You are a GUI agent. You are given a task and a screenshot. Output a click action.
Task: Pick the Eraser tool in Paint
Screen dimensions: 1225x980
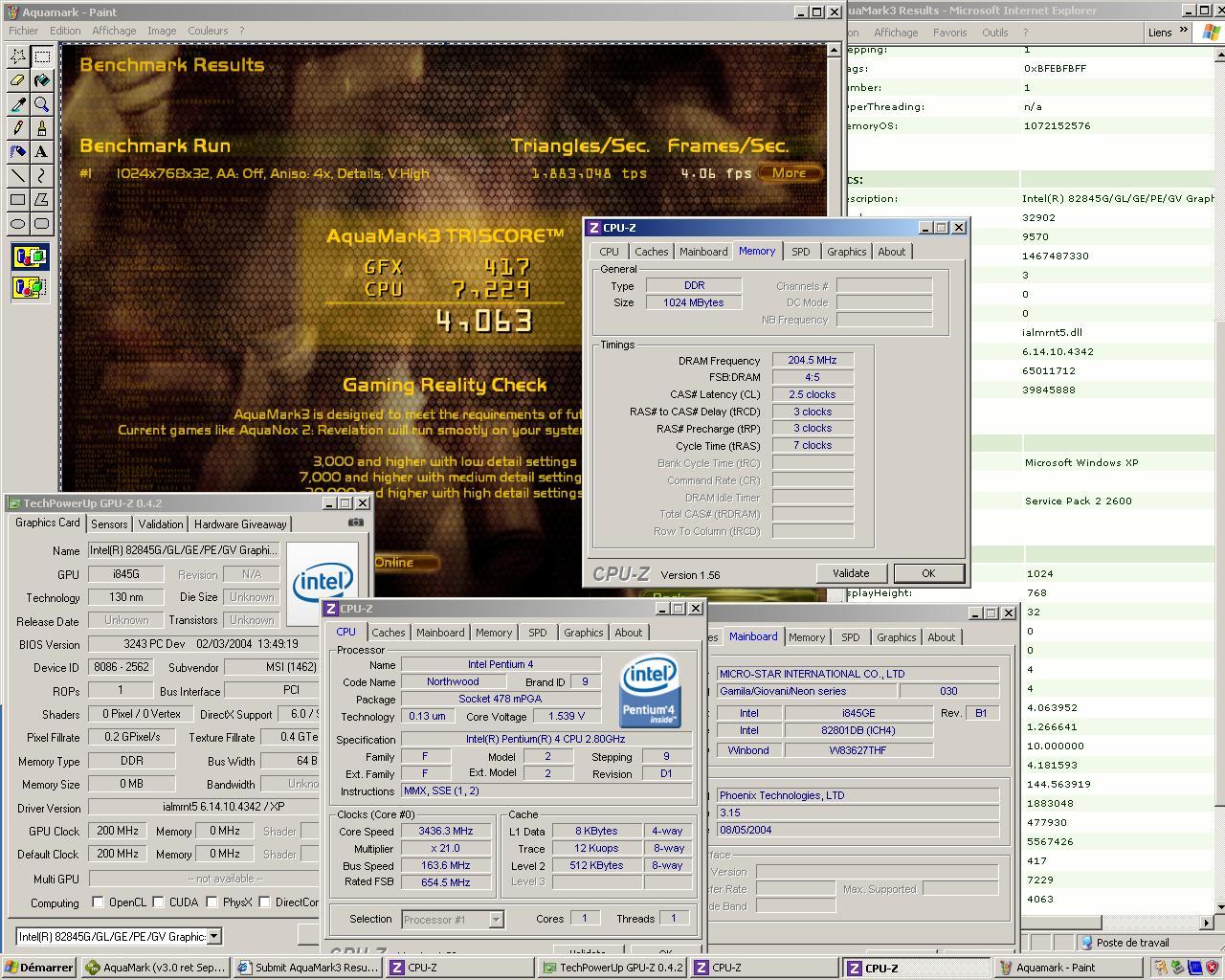tap(17, 80)
